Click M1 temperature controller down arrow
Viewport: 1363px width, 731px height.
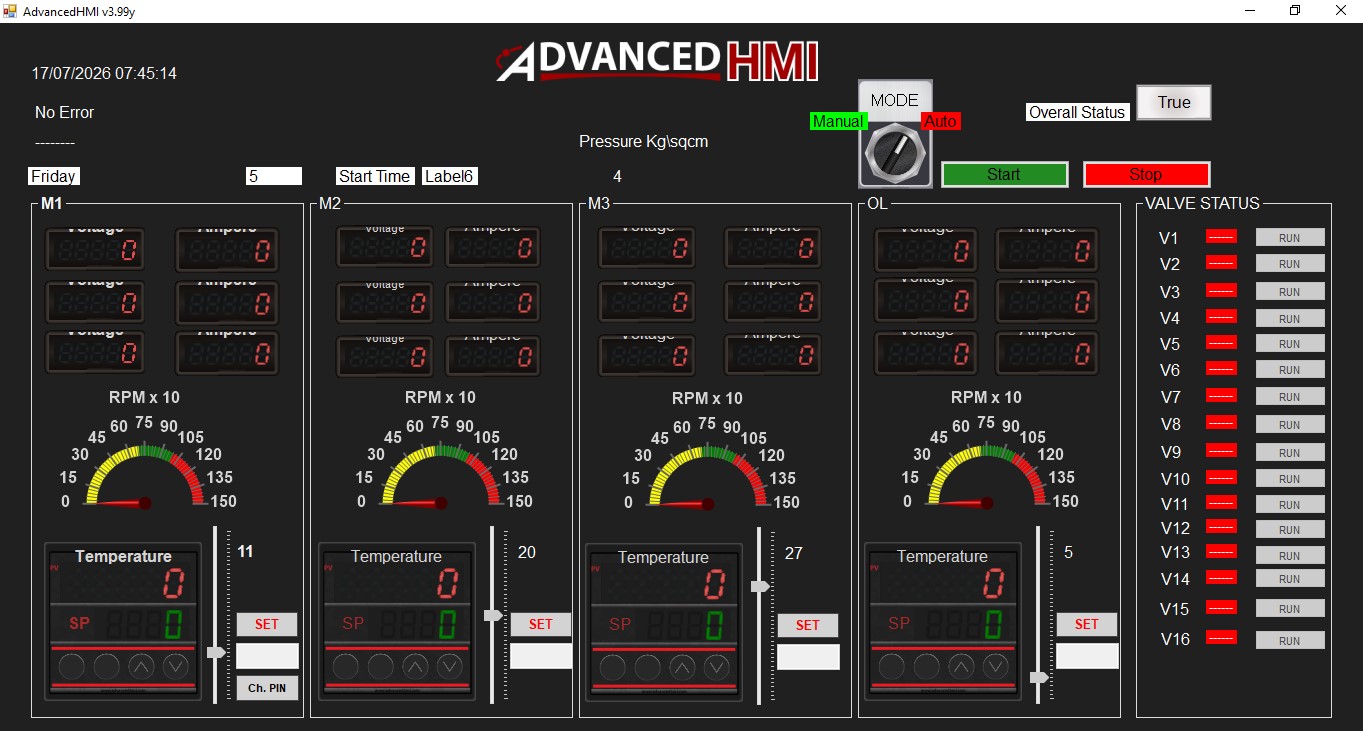176,666
